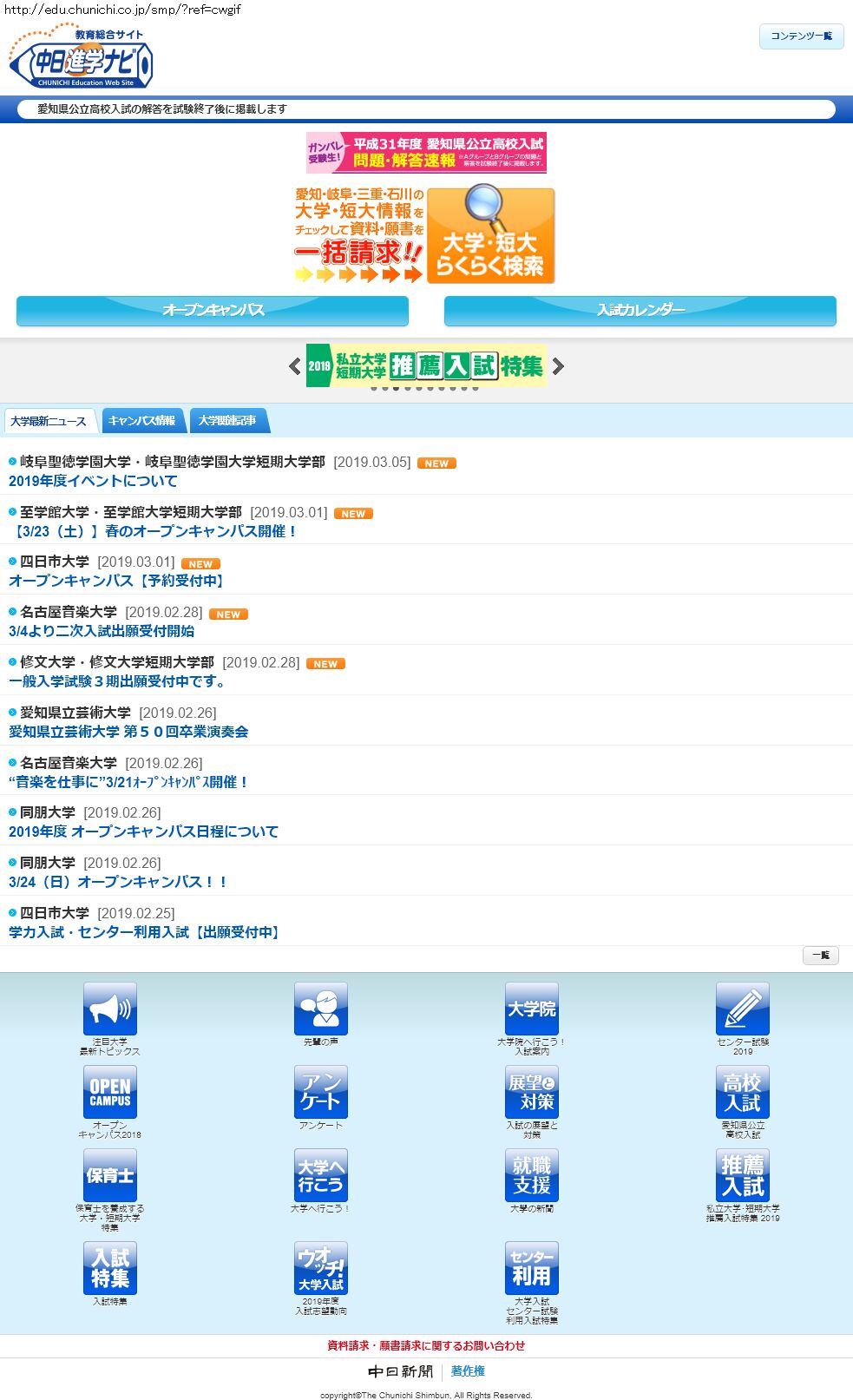Click the 一覧 button below the news list
This screenshot has width=853, height=1400.
(x=820, y=956)
